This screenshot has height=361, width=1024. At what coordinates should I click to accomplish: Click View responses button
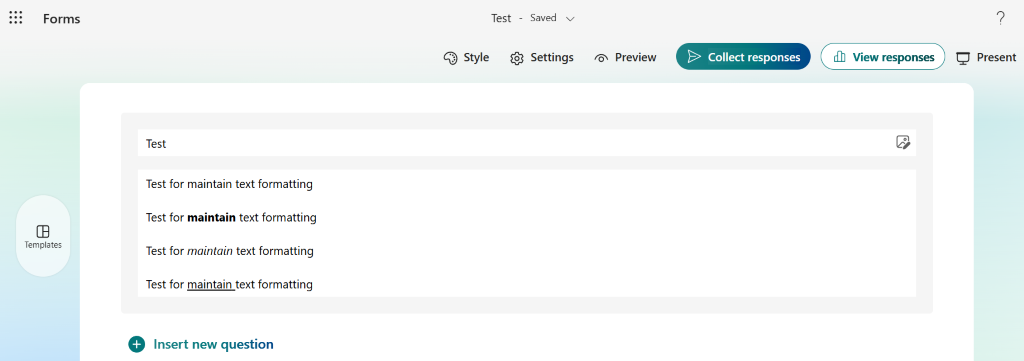click(882, 57)
